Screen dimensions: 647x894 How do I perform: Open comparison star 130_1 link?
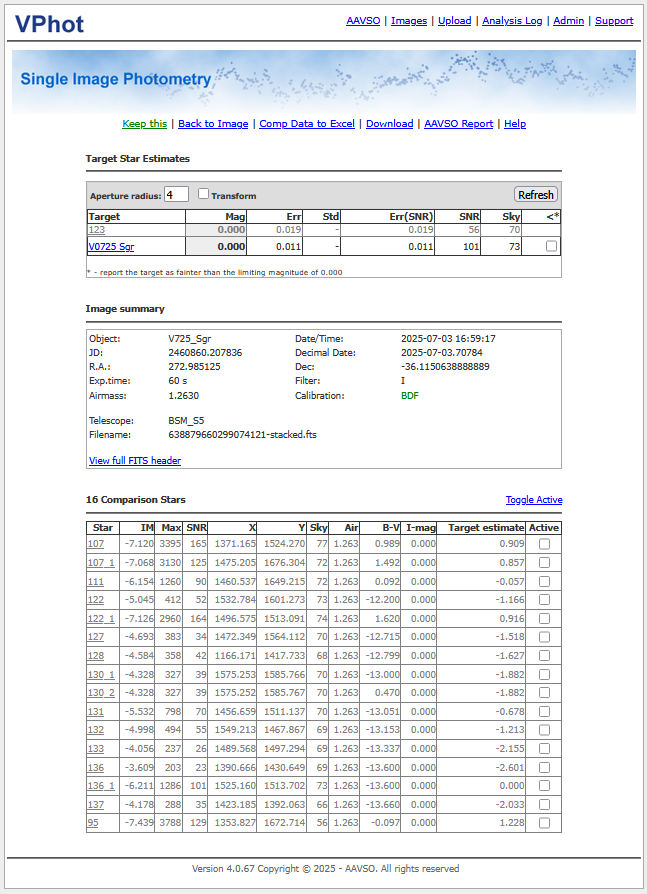101,674
